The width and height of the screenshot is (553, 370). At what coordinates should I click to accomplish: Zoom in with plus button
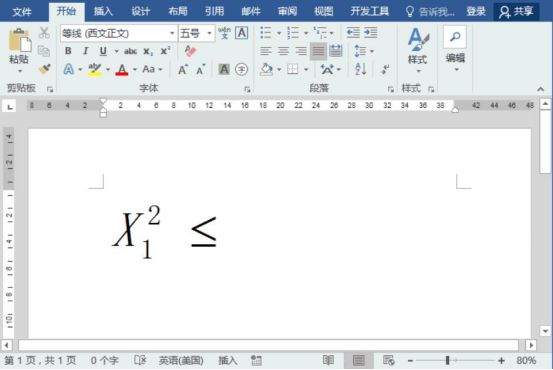pos(501,360)
